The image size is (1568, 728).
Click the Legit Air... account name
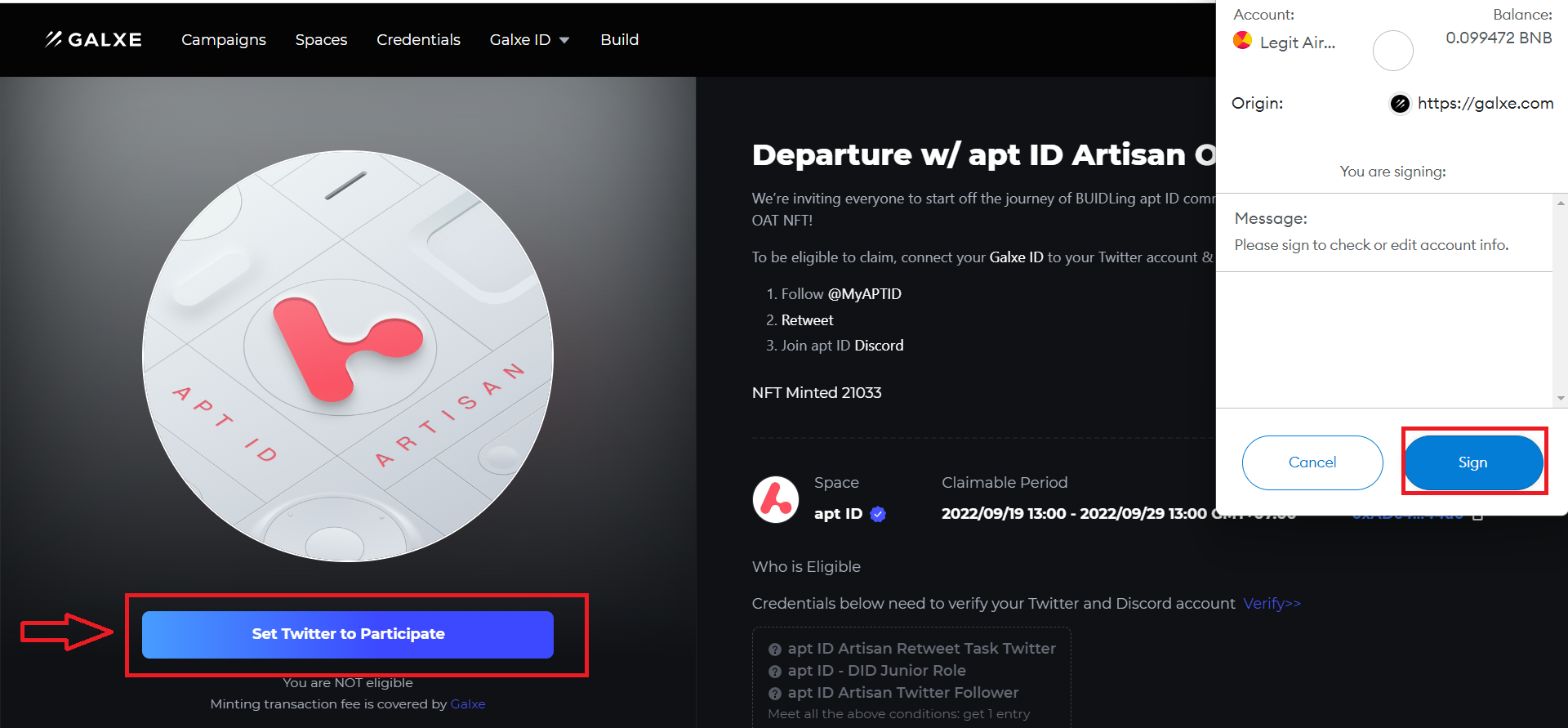click(x=1298, y=42)
